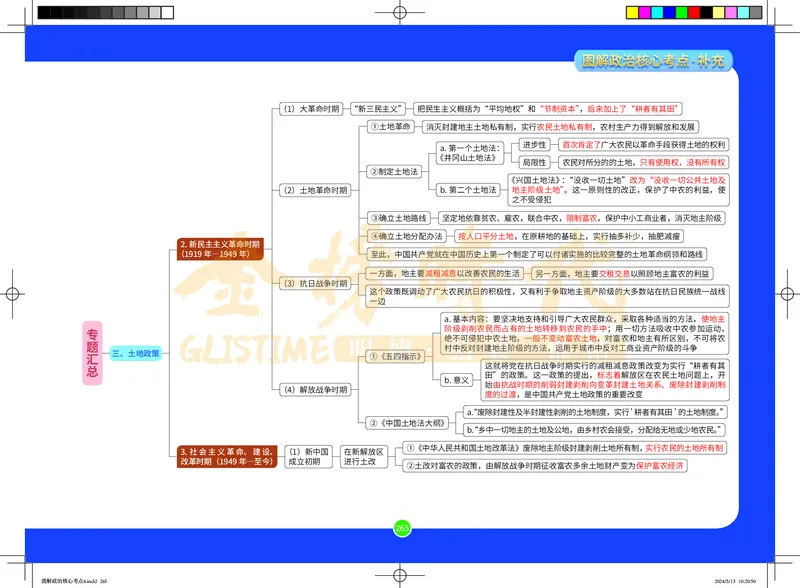This screenshot has height=588, width=800.
Task: Click the right edge registration crosshair mark
Action: (785, 294)
